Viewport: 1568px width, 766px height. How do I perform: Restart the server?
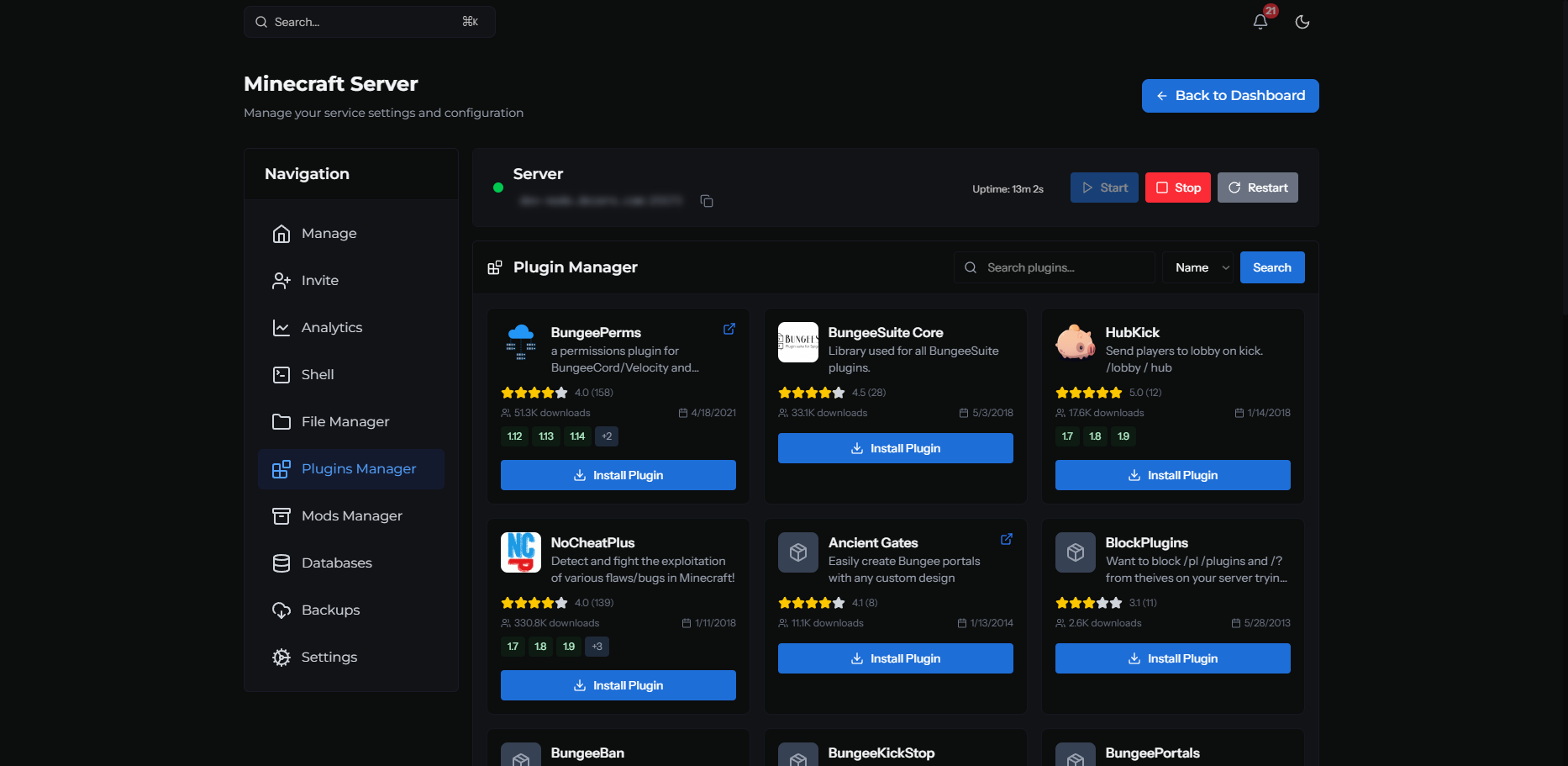[x=1258, y=188]
